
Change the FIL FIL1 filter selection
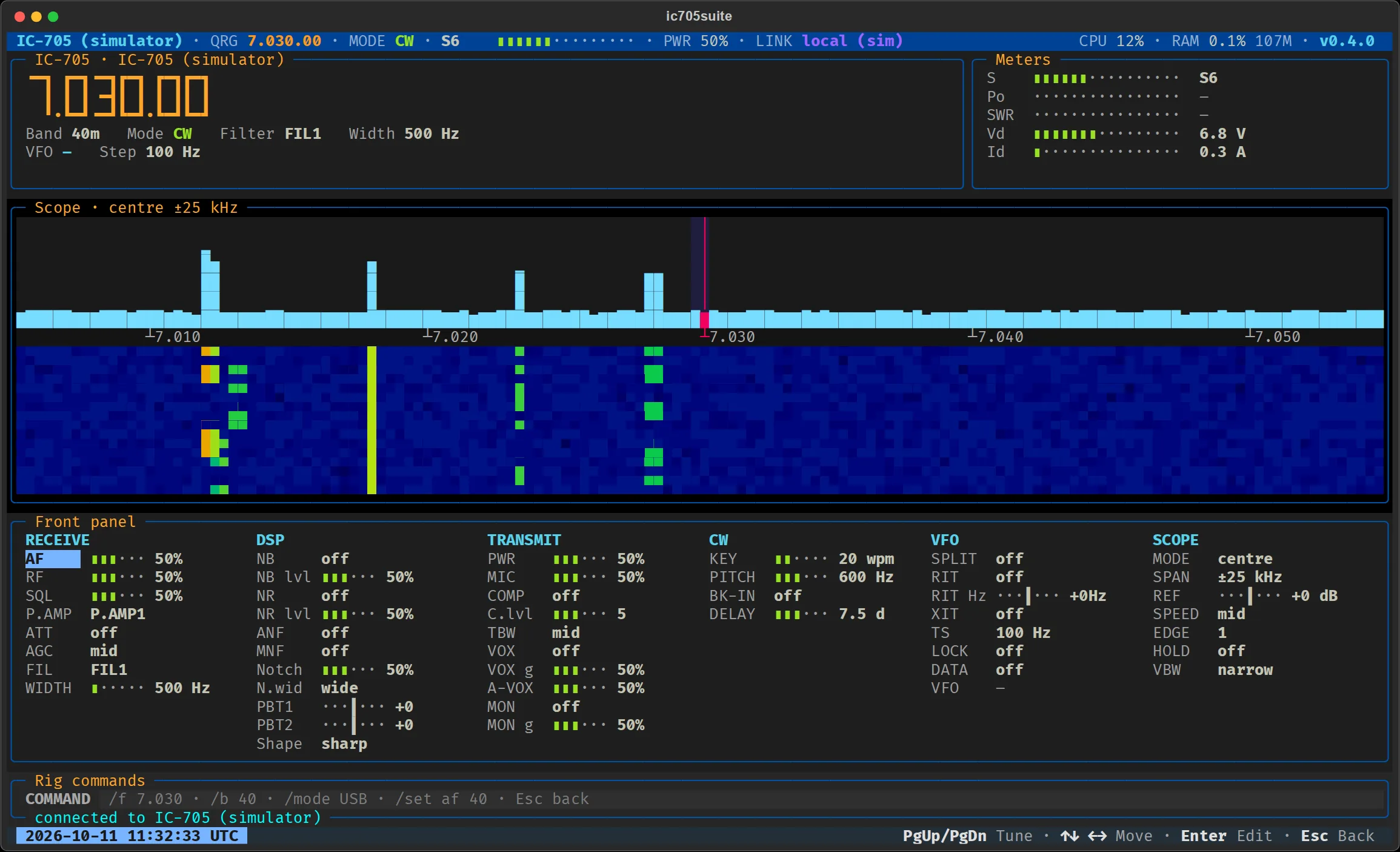point(108,669)
